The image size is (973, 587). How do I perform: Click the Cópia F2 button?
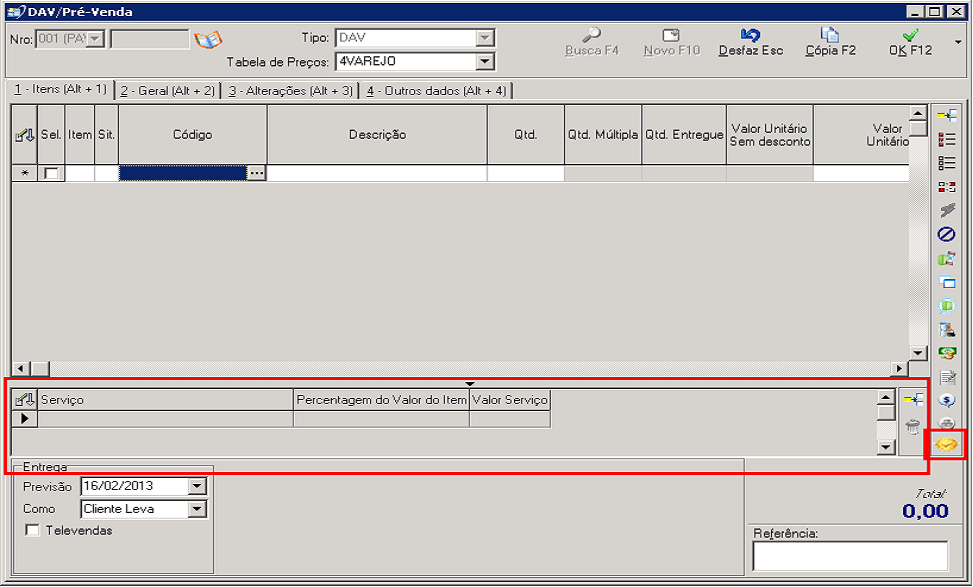830,42
